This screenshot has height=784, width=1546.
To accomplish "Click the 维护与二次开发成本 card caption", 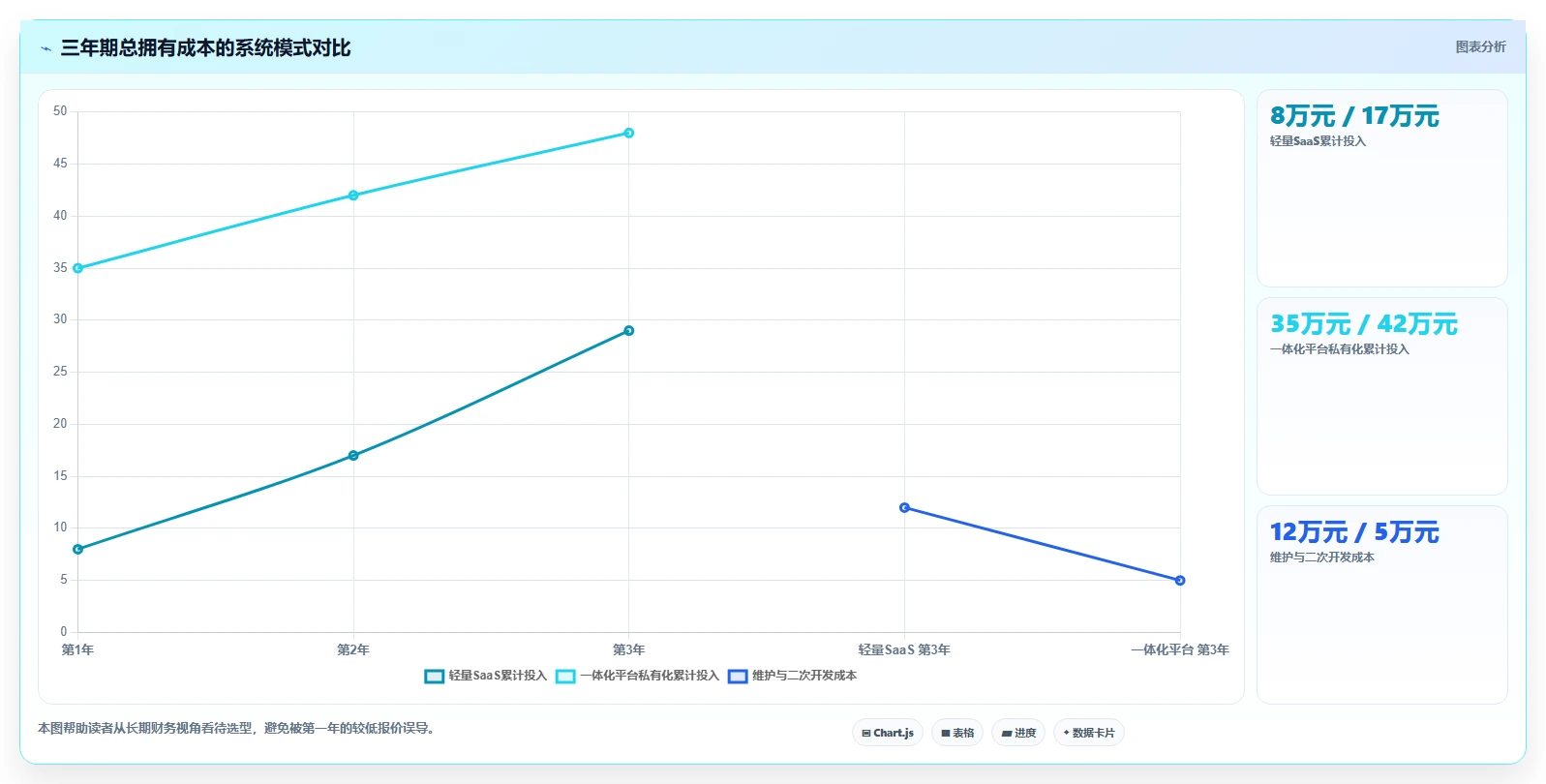I will click(1322, 558).
